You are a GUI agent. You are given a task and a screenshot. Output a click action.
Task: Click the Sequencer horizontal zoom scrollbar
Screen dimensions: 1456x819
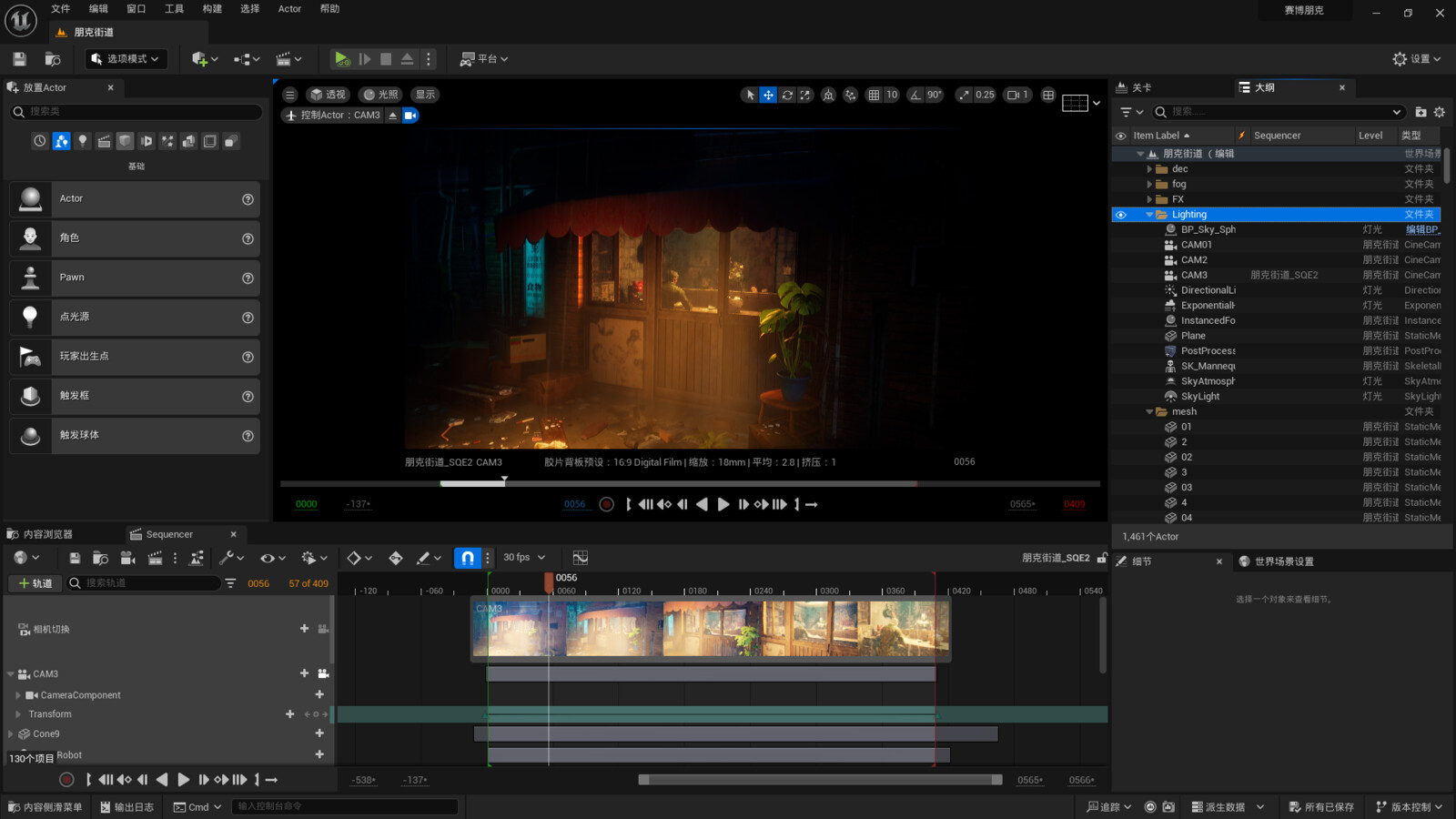pos(821,780)
